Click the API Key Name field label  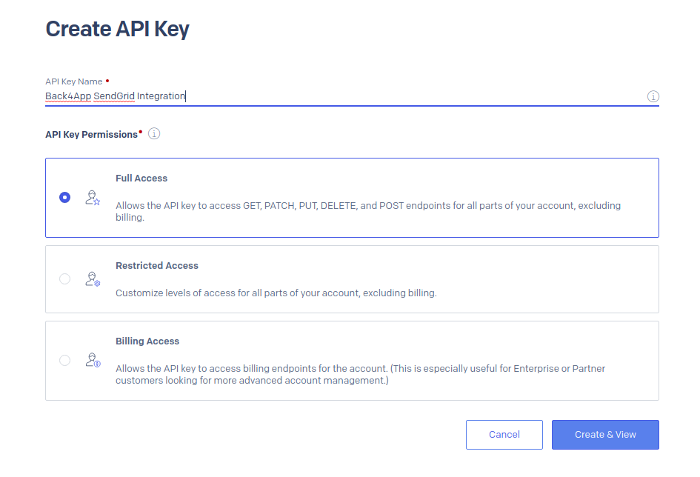coord(74,82)
